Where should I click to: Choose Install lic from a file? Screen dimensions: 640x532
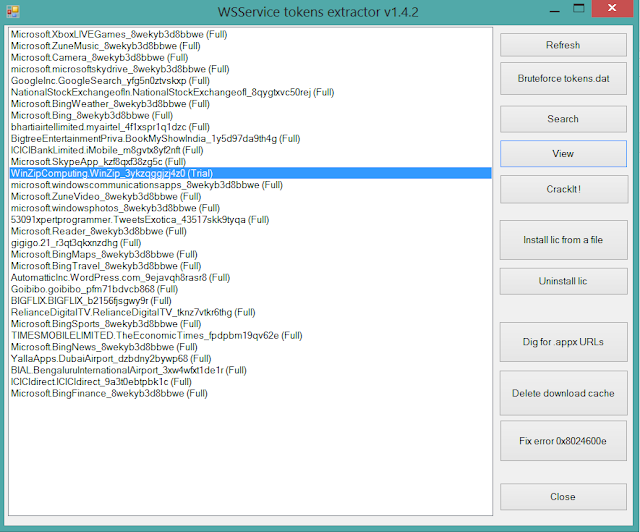[563, 240]
